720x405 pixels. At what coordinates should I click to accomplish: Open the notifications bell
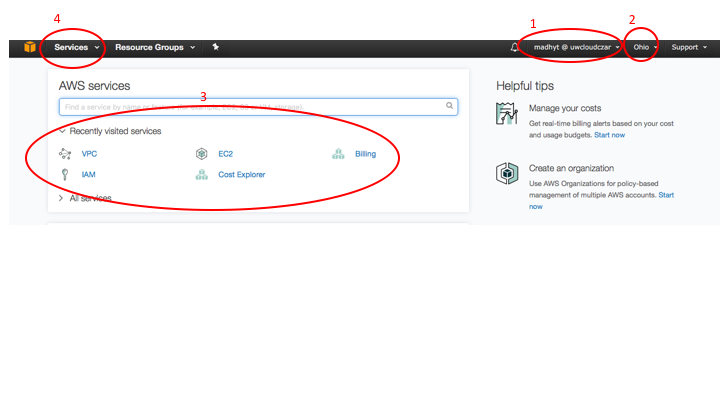[514, 47]
